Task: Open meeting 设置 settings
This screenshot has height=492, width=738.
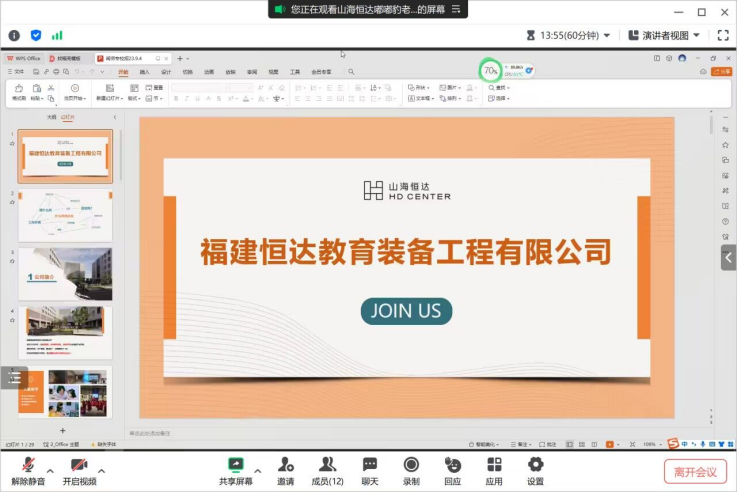Action: 536,471
